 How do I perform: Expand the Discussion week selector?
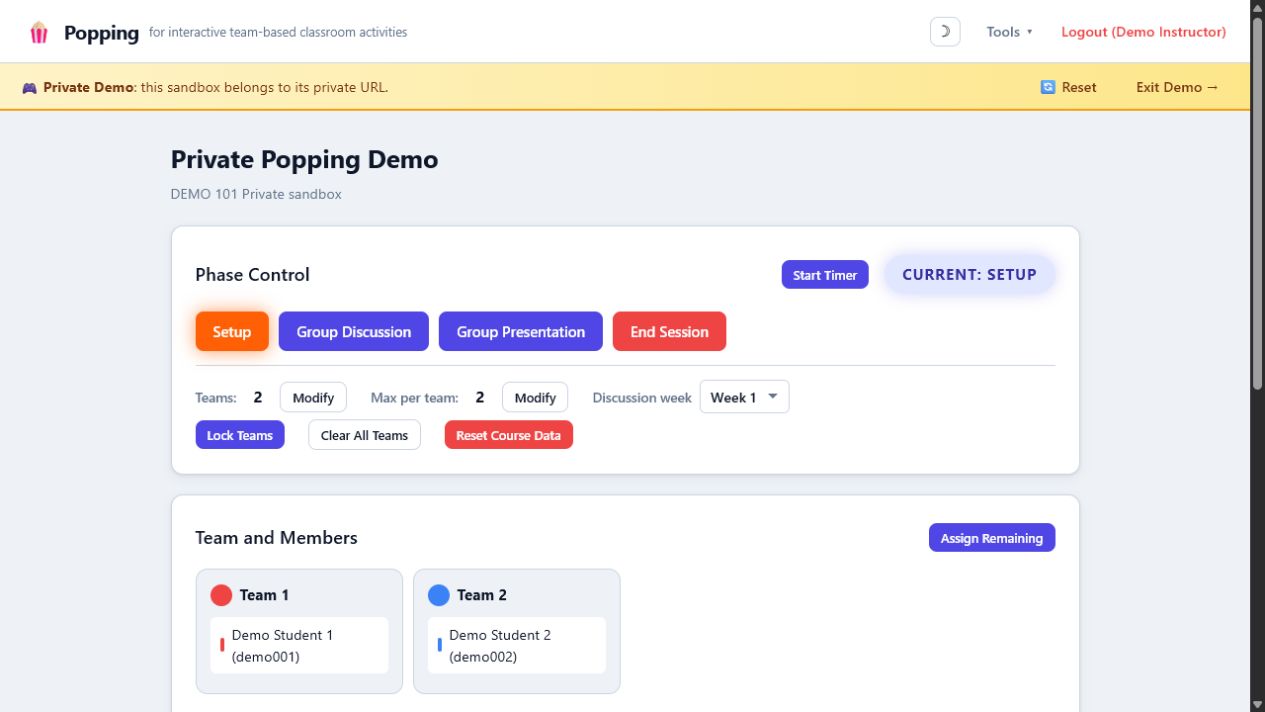(x=745, y=397)
